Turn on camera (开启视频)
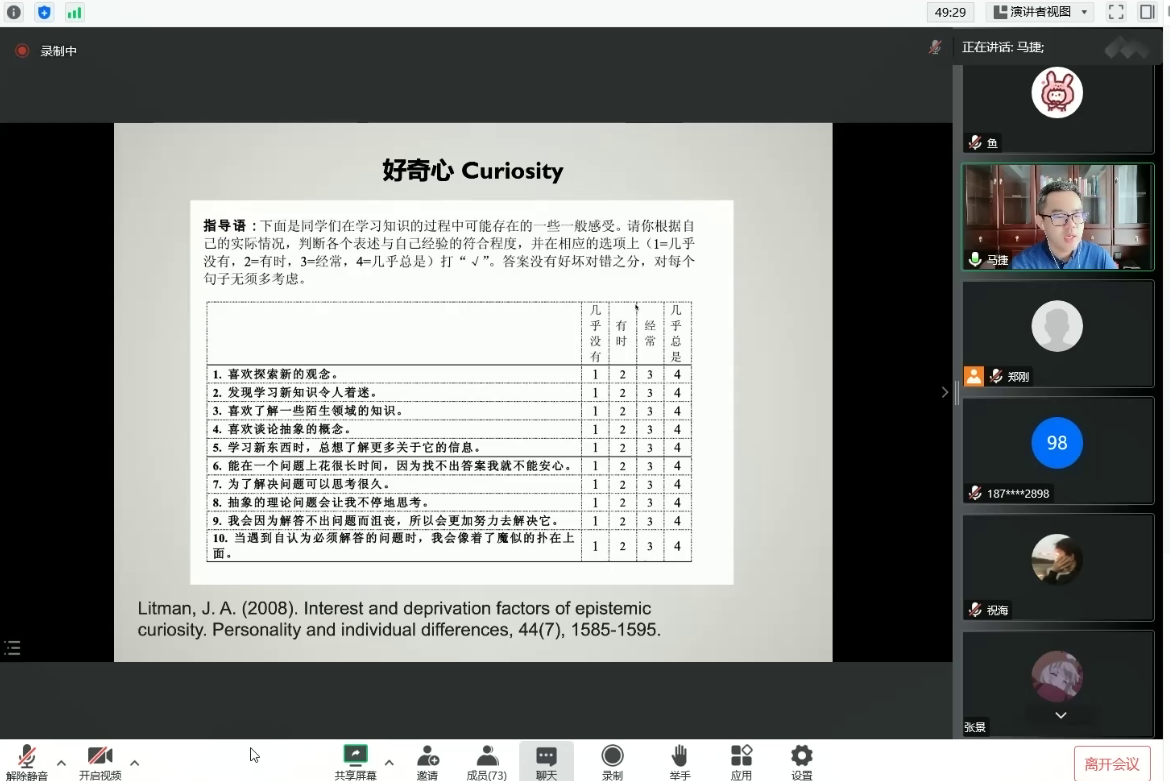This screenshot has width=1170, height=781. [100, 762]
